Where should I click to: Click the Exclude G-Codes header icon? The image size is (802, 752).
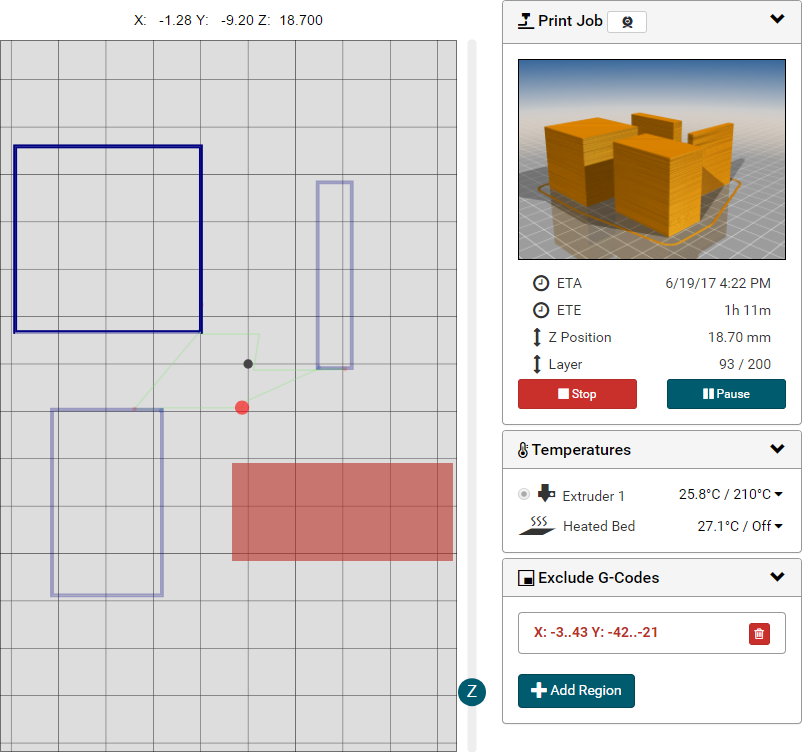(525, 578)
